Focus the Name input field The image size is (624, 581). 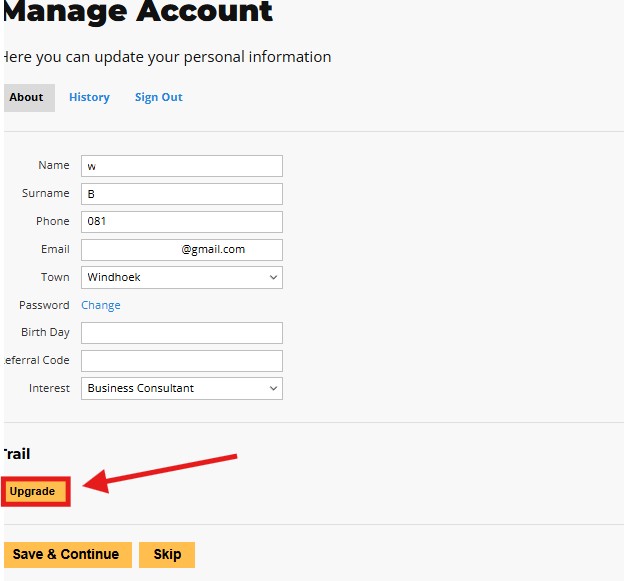pos(181,166)
